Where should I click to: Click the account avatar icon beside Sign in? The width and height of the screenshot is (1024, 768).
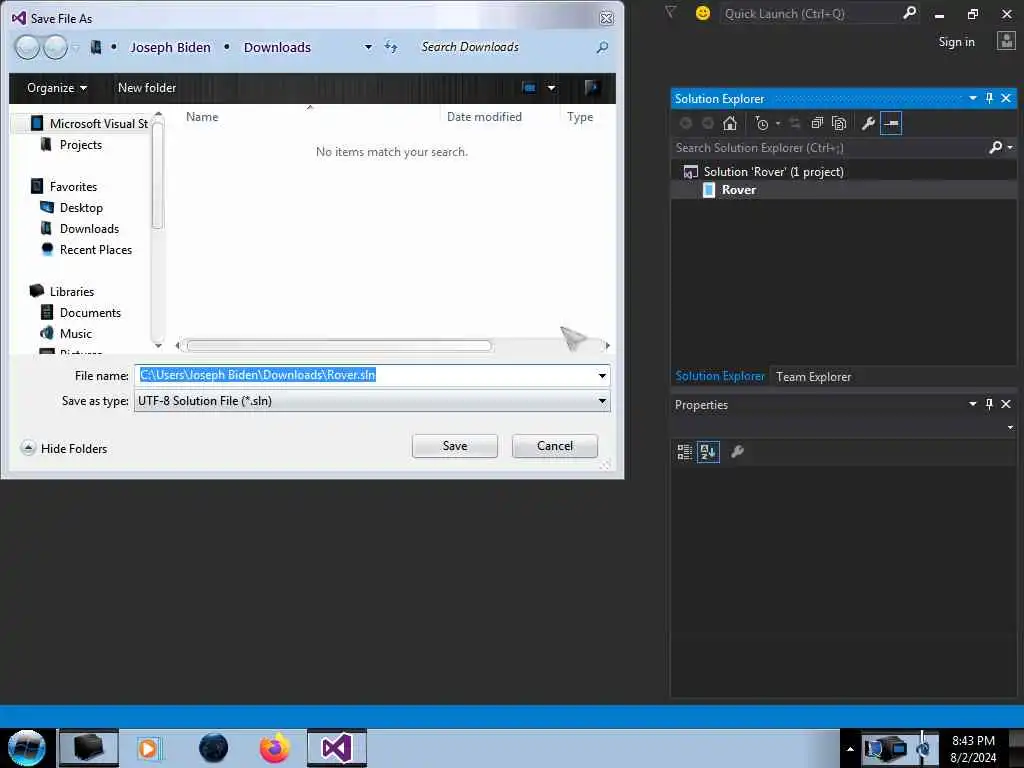[1006, 41]
